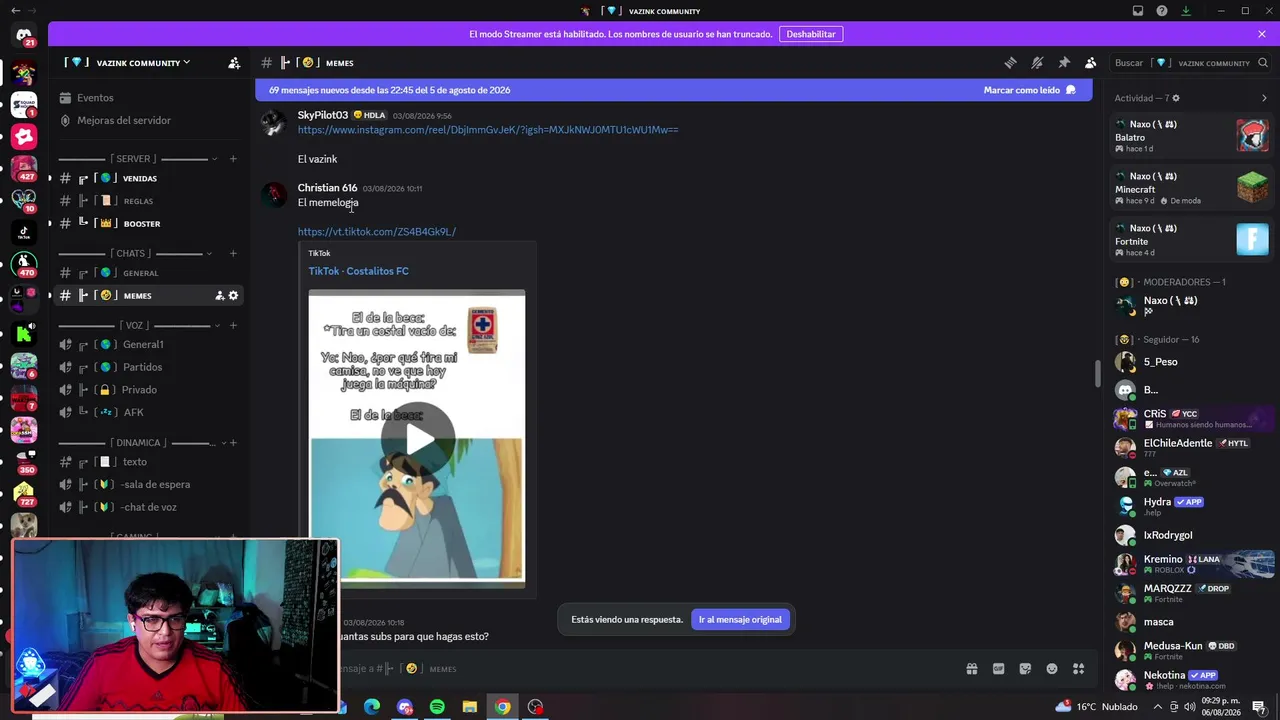The height and width of the screenshot is (720, 1280).
Task: Click username Christian 616
Action: coord(327,188)
